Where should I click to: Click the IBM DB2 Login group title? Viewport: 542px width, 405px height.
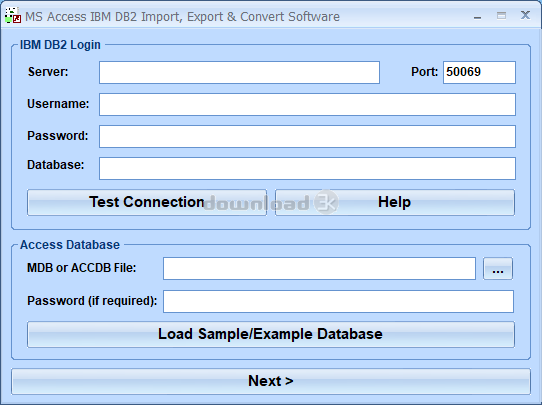60,45
